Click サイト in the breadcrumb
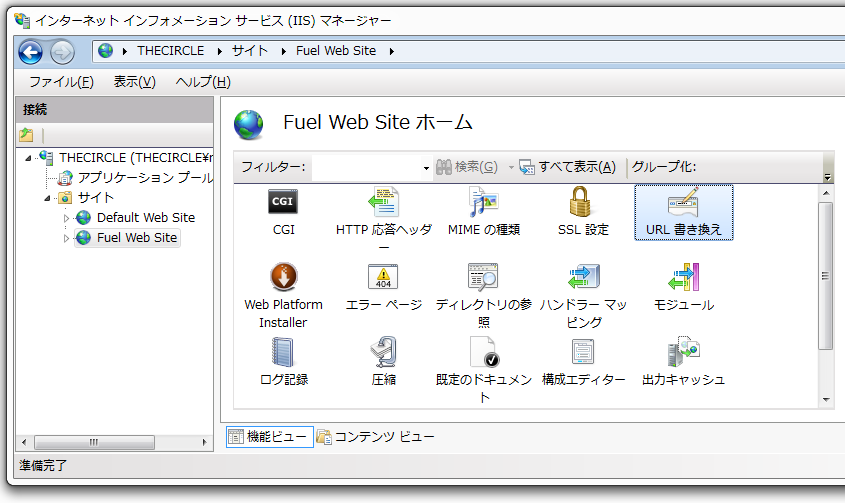This screenshot has width=845, height=503. 250,51
